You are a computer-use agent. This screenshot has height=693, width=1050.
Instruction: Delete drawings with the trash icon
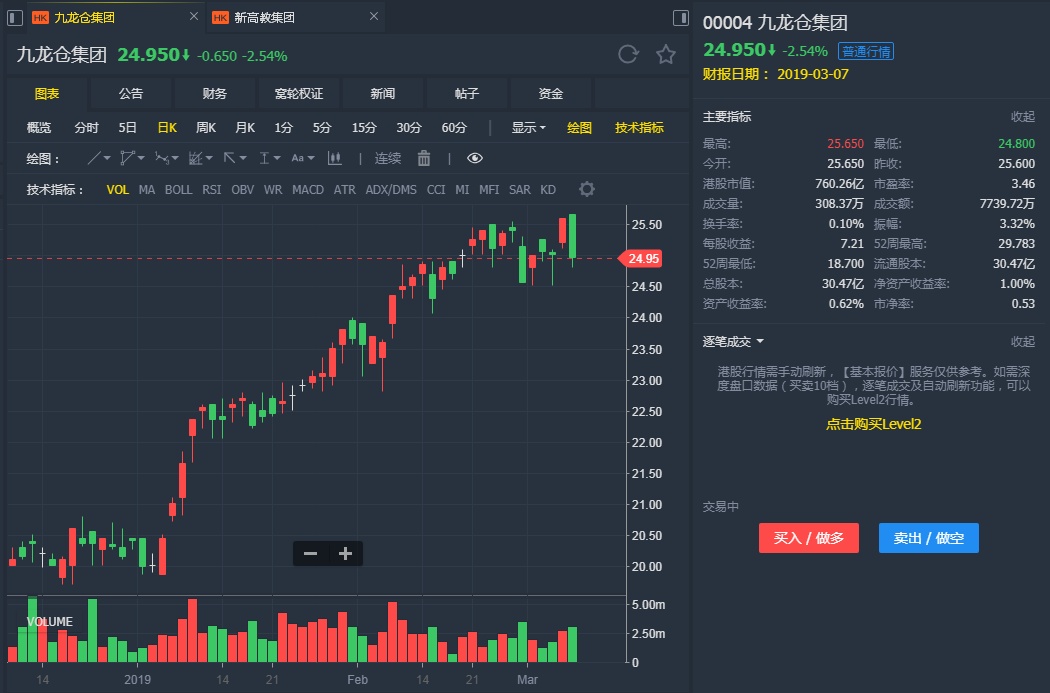pyautogui.click(x=424, y=158)
